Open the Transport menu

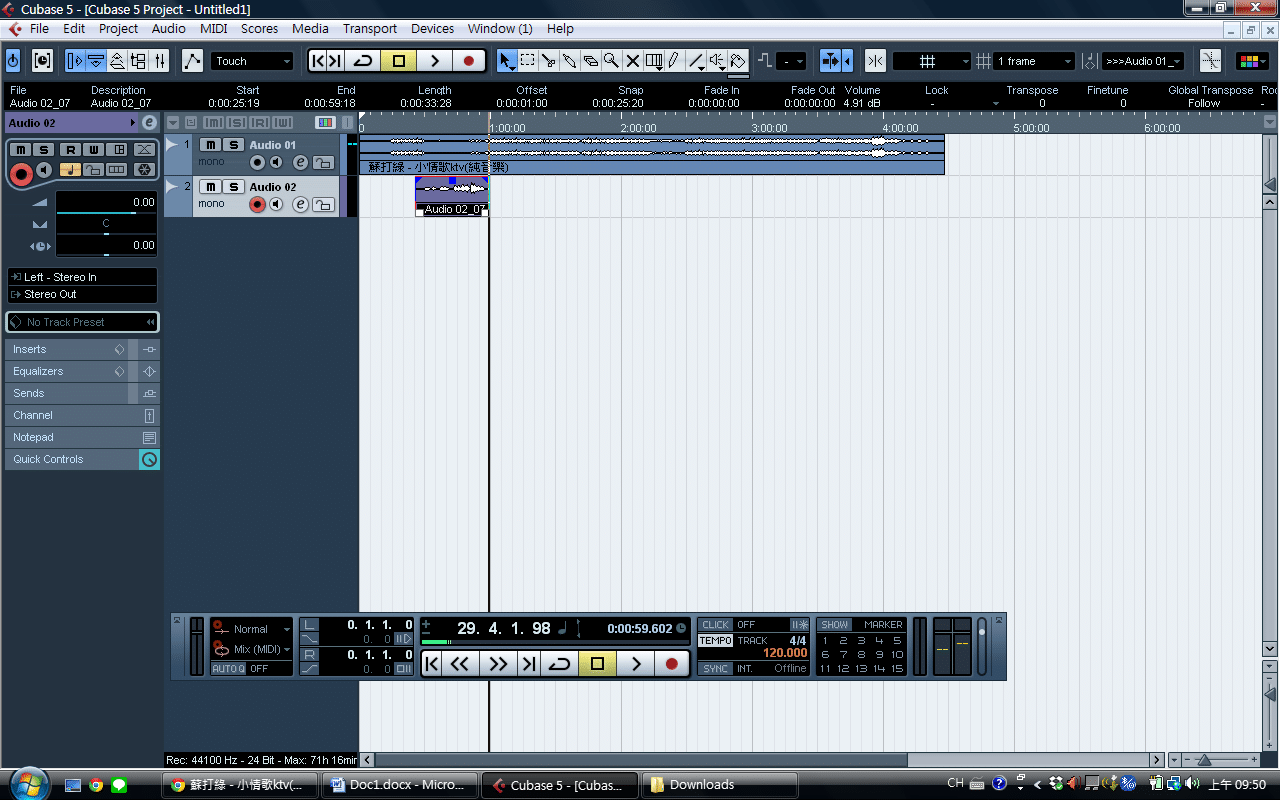tap(369, 29)
